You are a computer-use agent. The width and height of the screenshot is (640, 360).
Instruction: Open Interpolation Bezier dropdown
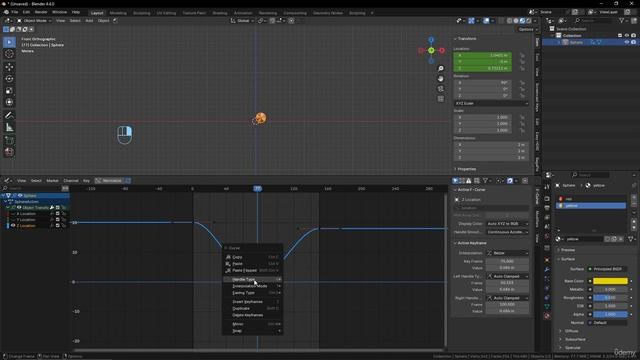pyautogui.click(x=507, y=253)
